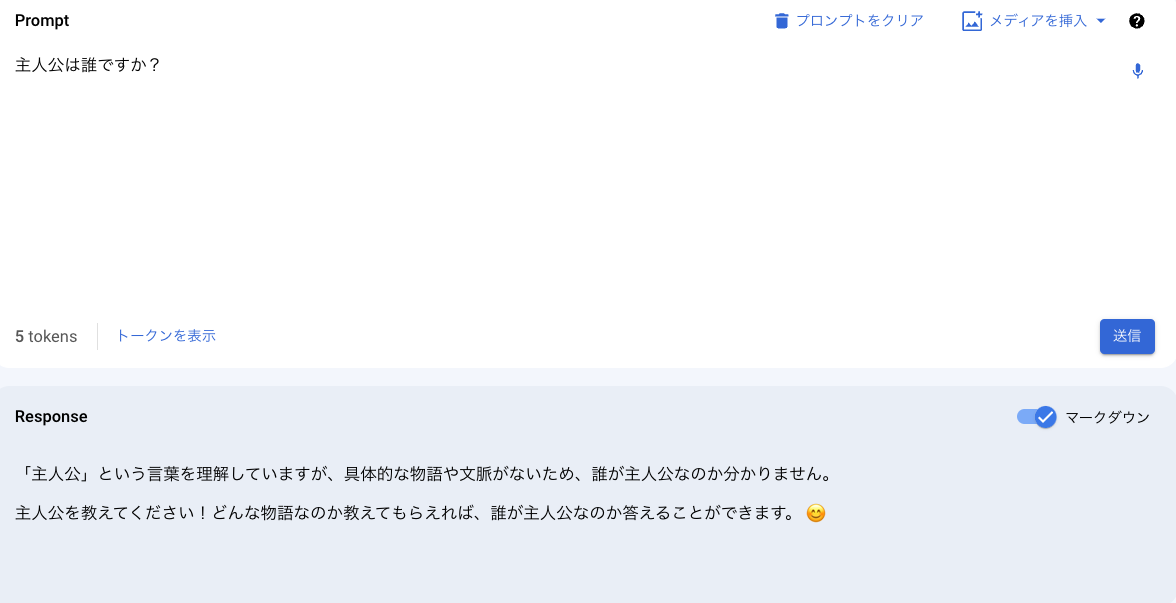Clear the prompt using the trash can icon
Image resolution: width=1176 pixels, height=603 pixels.
point(782,20)
